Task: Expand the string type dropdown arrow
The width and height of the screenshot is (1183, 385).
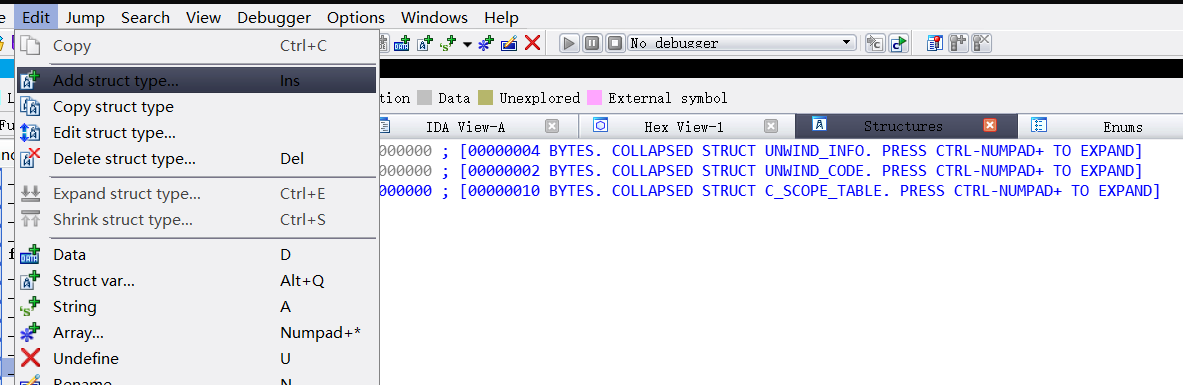Action: 467,44
